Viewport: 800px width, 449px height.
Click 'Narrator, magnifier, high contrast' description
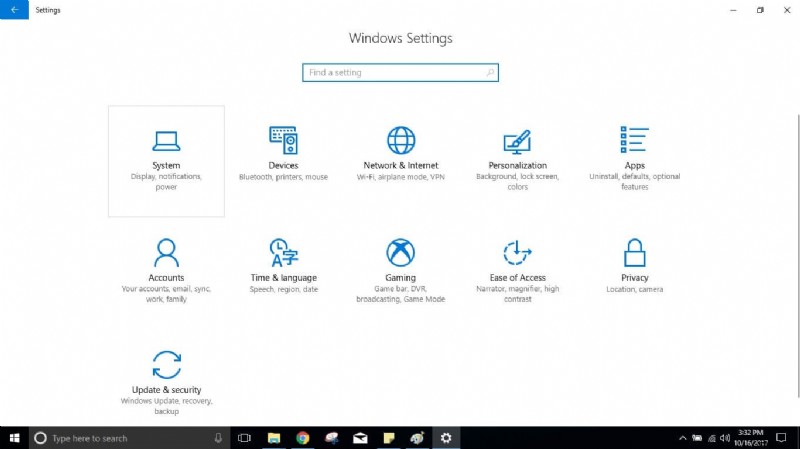(517, 294)
